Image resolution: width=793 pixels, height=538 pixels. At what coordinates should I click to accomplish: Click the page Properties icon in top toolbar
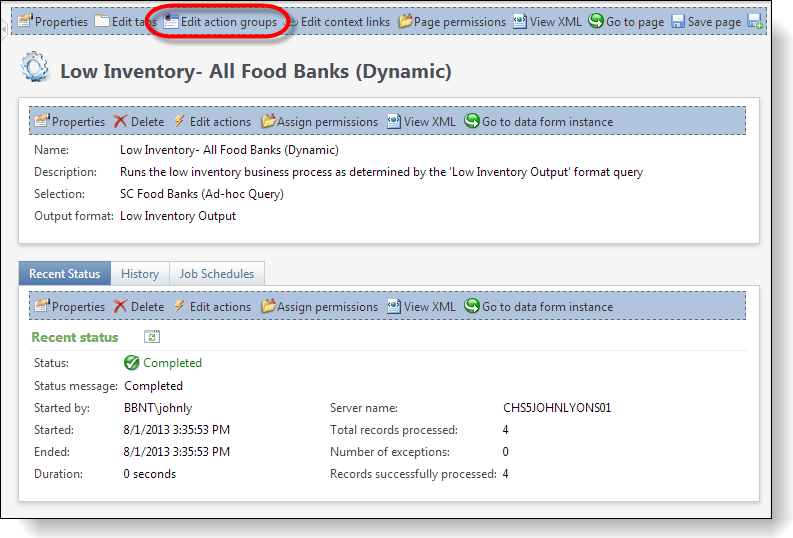26,22
